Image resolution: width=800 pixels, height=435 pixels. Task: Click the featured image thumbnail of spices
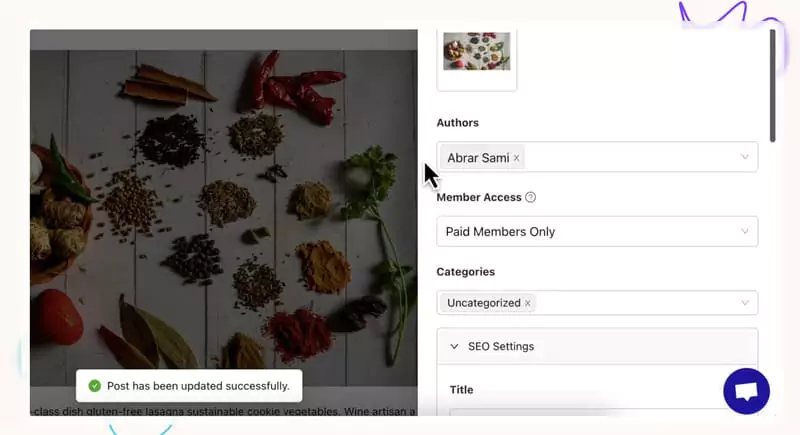tap(477, 52)
